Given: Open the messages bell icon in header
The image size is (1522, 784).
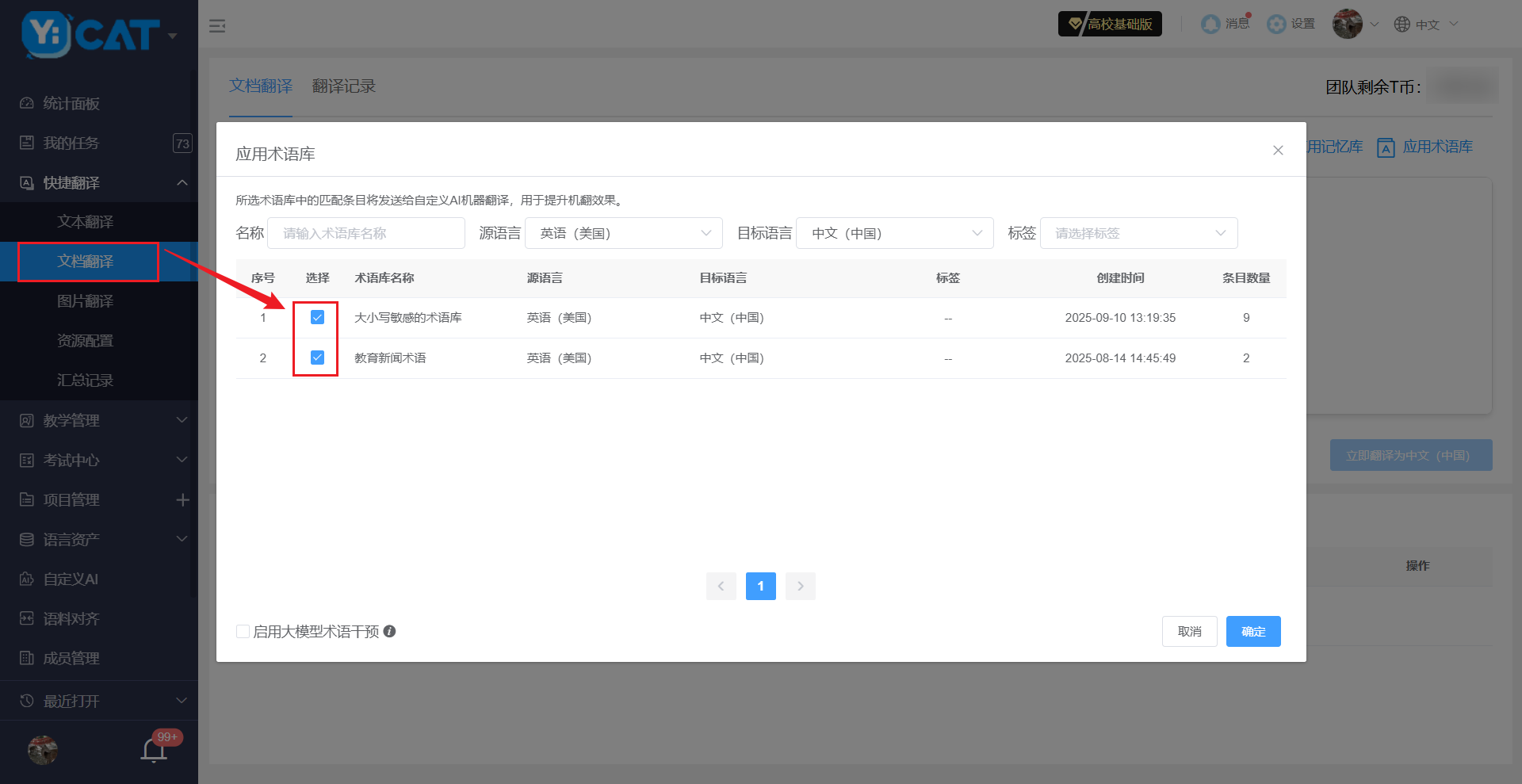Looking at the screenshot, I should click(1210, 25).
